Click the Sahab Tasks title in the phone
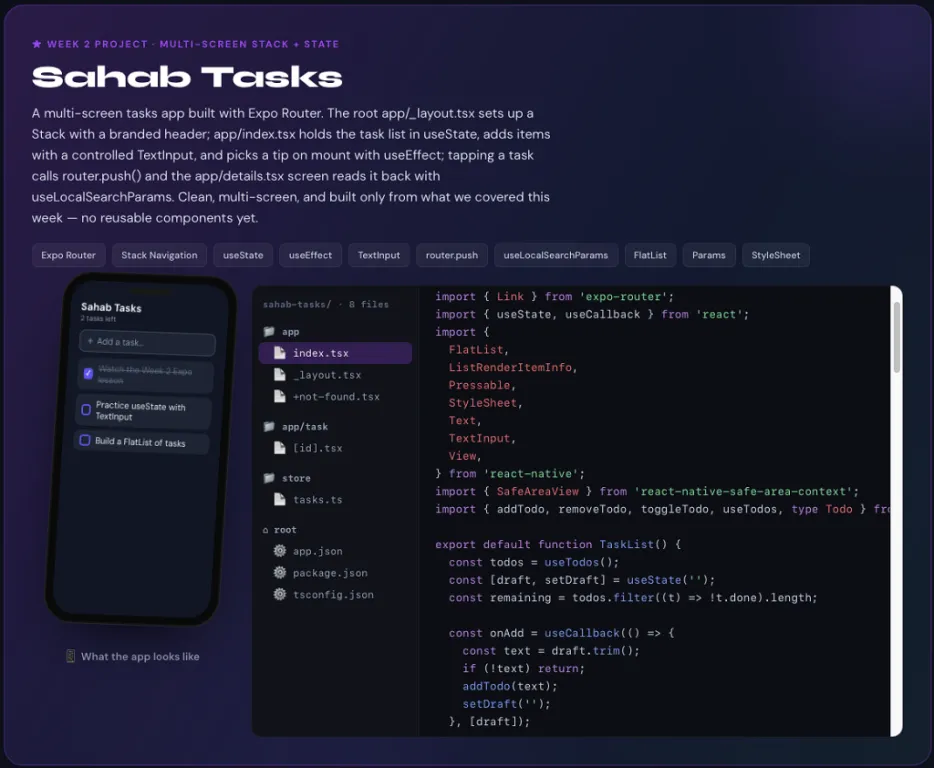Screen dimensions: 934x768 coord(111,307)
